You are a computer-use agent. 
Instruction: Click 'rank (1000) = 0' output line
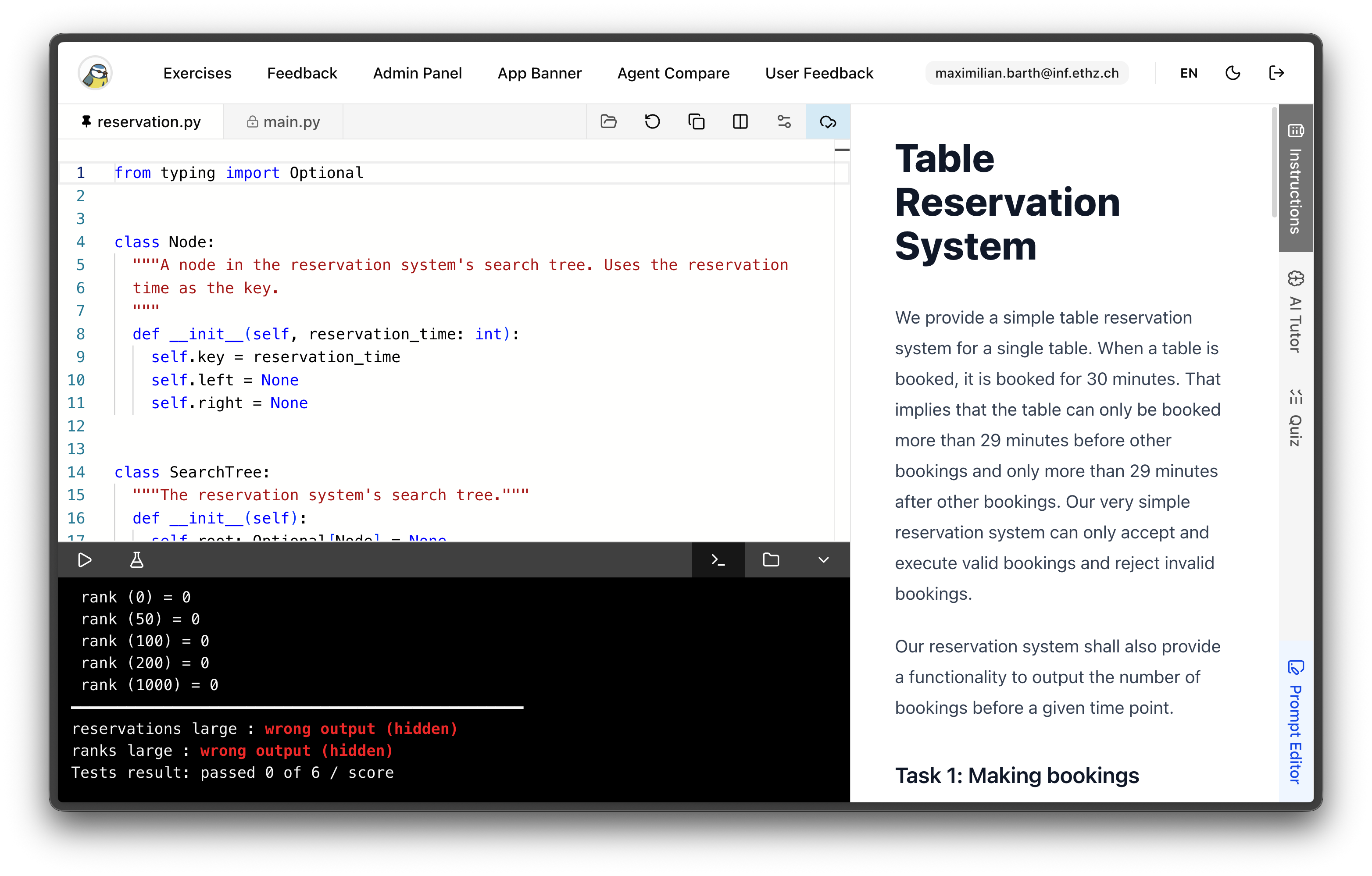point(150,685)
